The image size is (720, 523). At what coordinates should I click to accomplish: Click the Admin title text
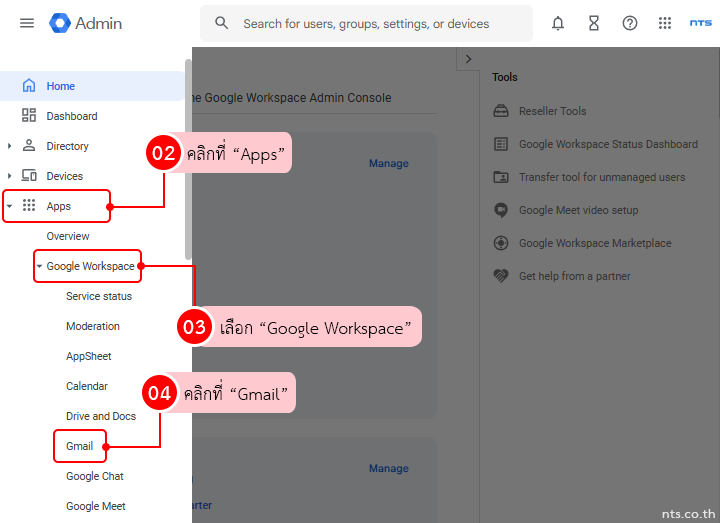pyautogui.click(x=99, y=23)
